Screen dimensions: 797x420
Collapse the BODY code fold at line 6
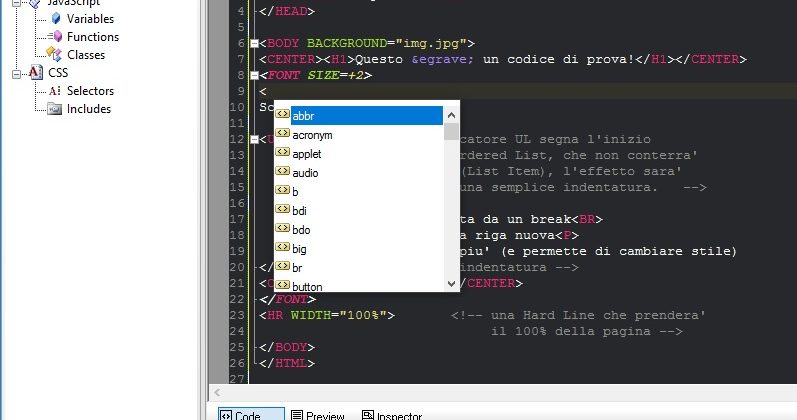point(255,44)
